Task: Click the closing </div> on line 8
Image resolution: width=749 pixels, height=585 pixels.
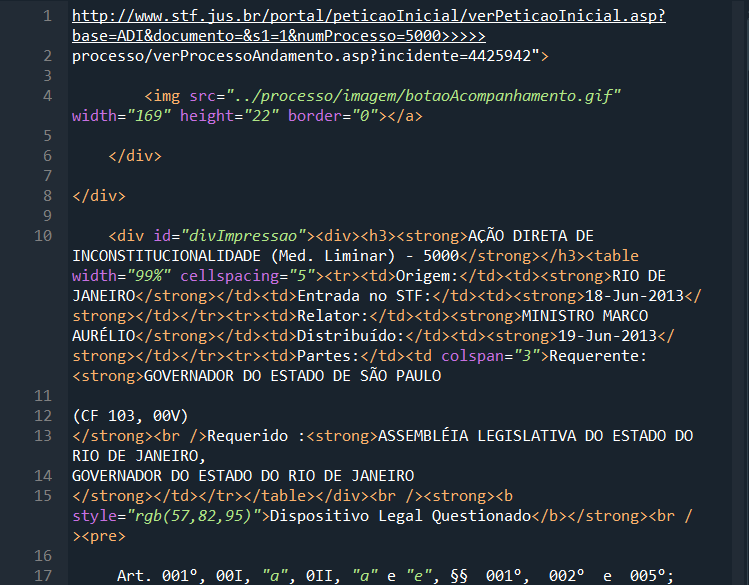Action: pyautogui.click(x=99, y=196)
